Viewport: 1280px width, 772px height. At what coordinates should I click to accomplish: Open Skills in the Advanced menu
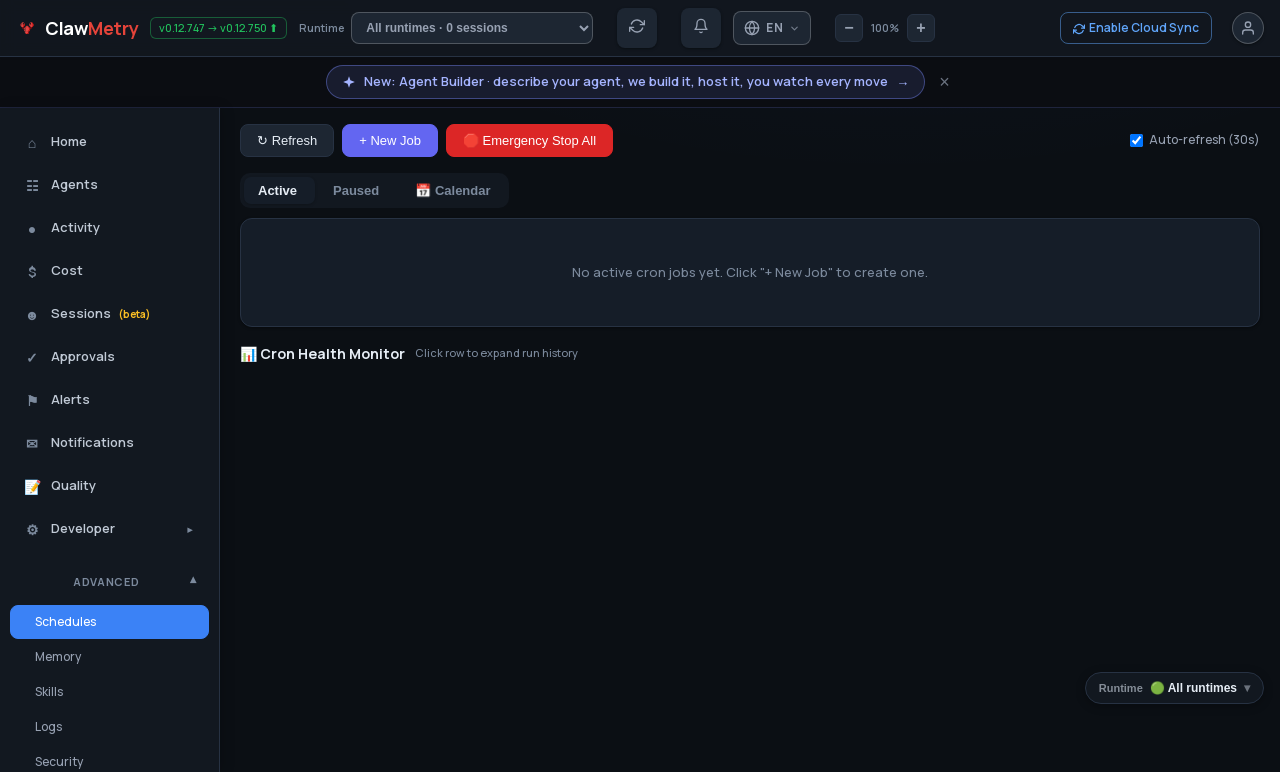[x=109, y=692]
